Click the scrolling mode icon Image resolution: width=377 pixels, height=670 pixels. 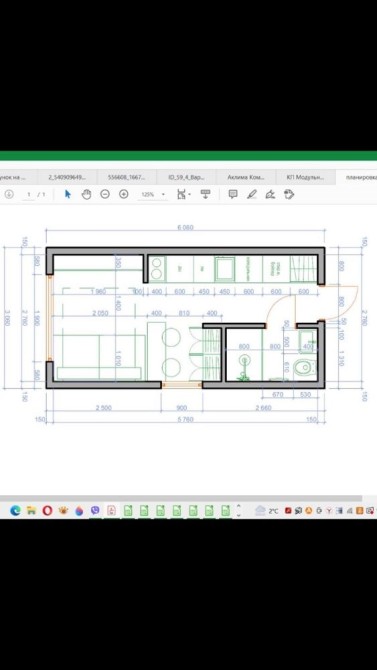point(206,194)
